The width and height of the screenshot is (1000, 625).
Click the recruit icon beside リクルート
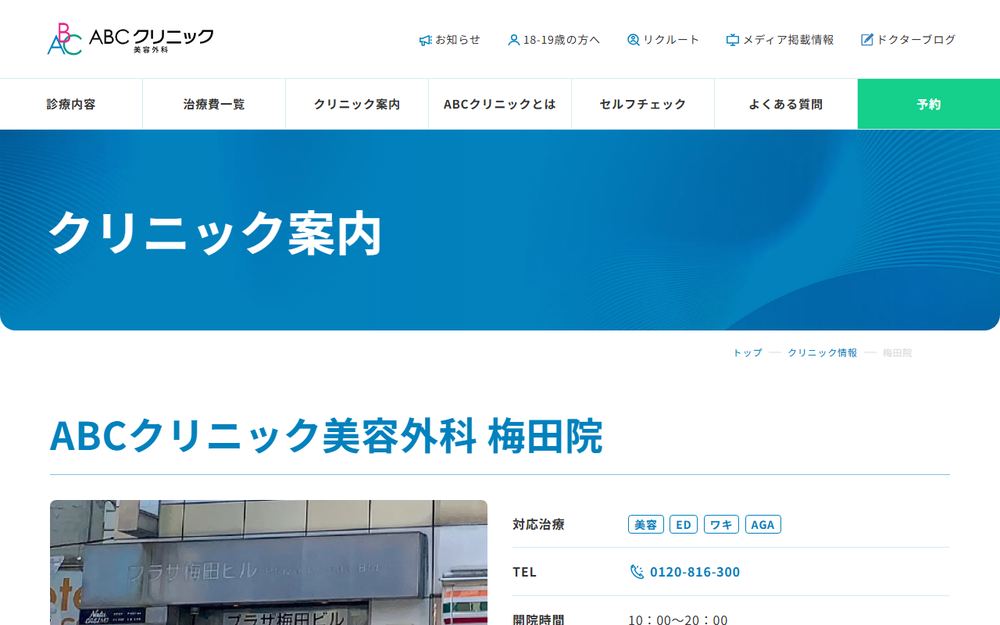pos(633,40)
